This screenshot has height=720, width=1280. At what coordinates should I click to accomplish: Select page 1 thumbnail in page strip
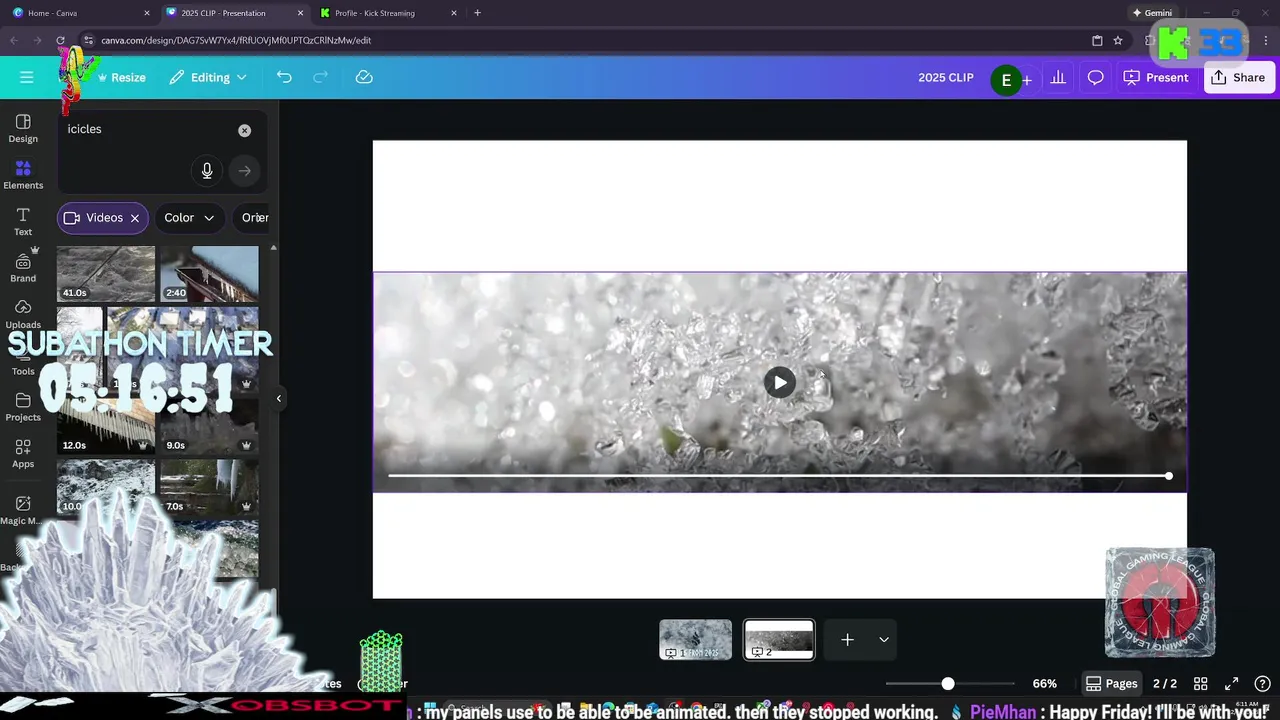[x=696, y=639]
